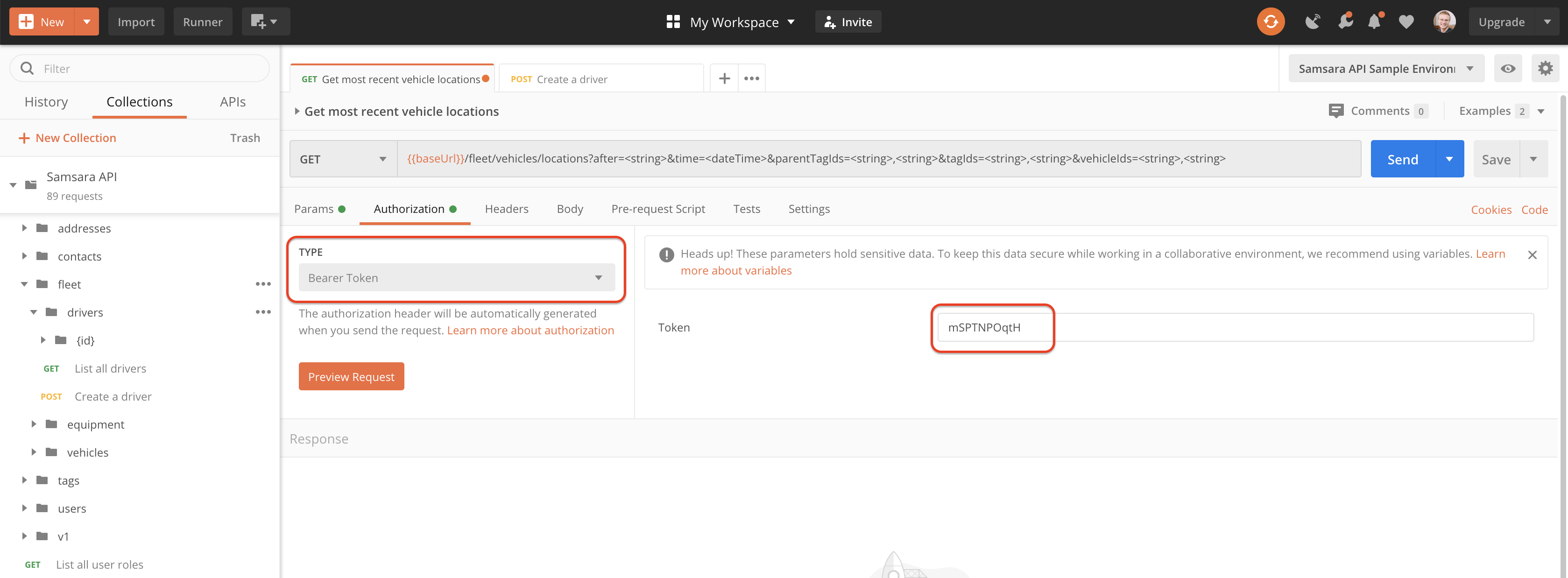
Task: Expand the request description triangle
Action: [297, 111]
